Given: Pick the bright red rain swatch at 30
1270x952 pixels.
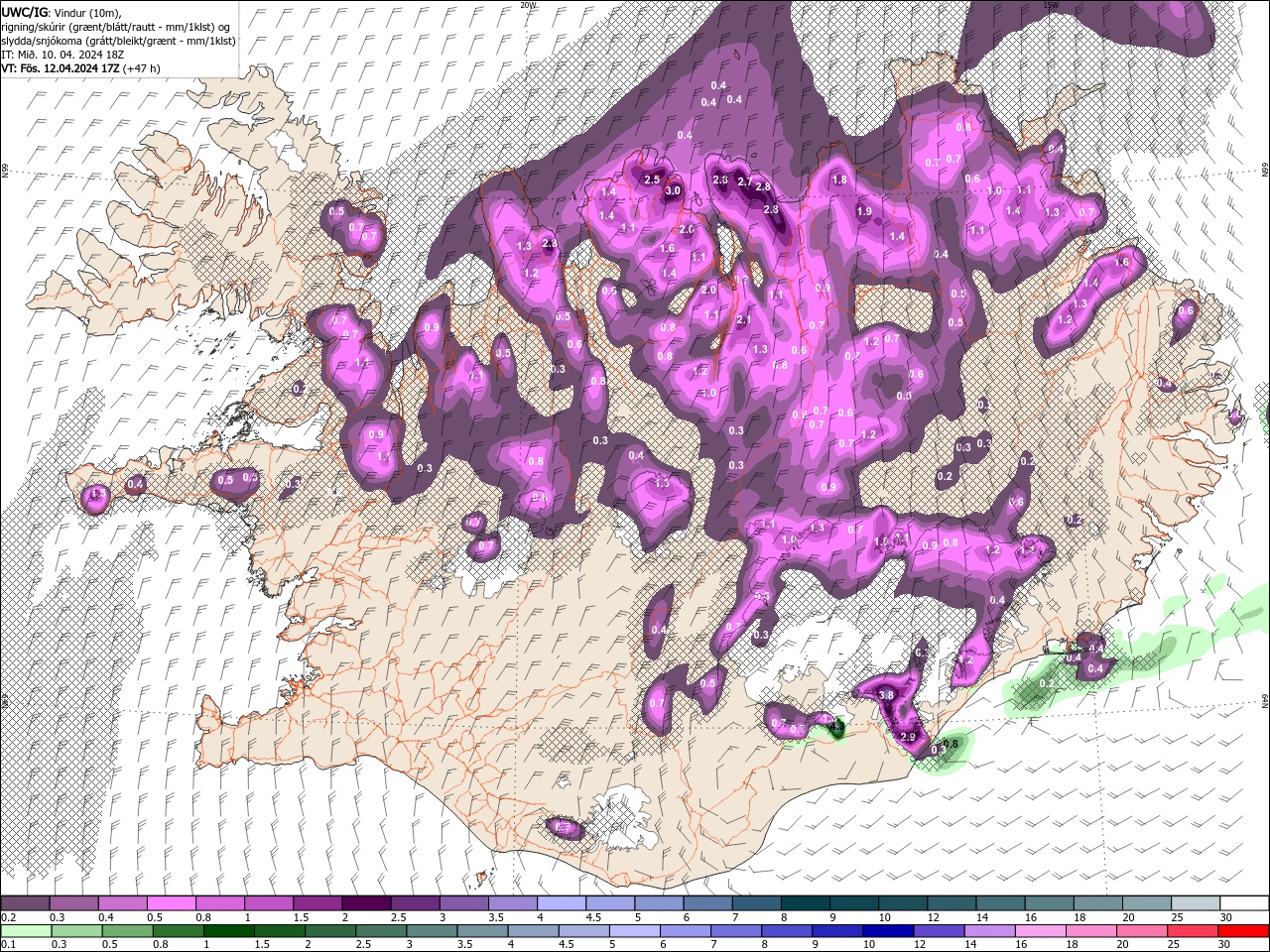Looking at the screenshot, I should point(1243,931).
